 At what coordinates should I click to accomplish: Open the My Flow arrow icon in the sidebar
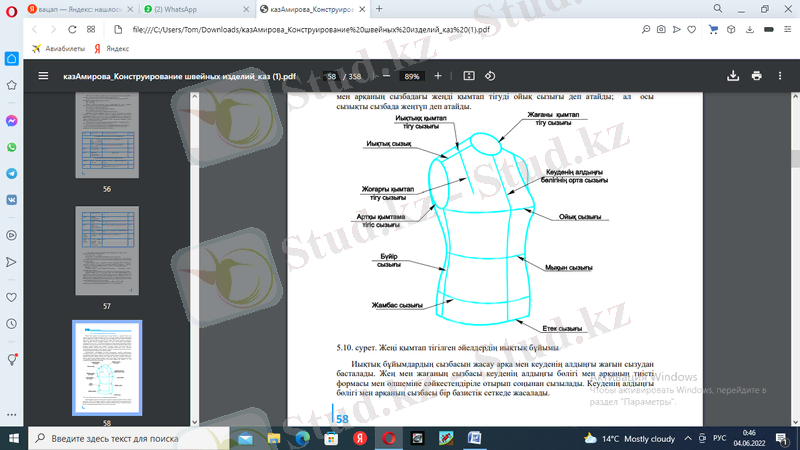(x=11, y=262)
